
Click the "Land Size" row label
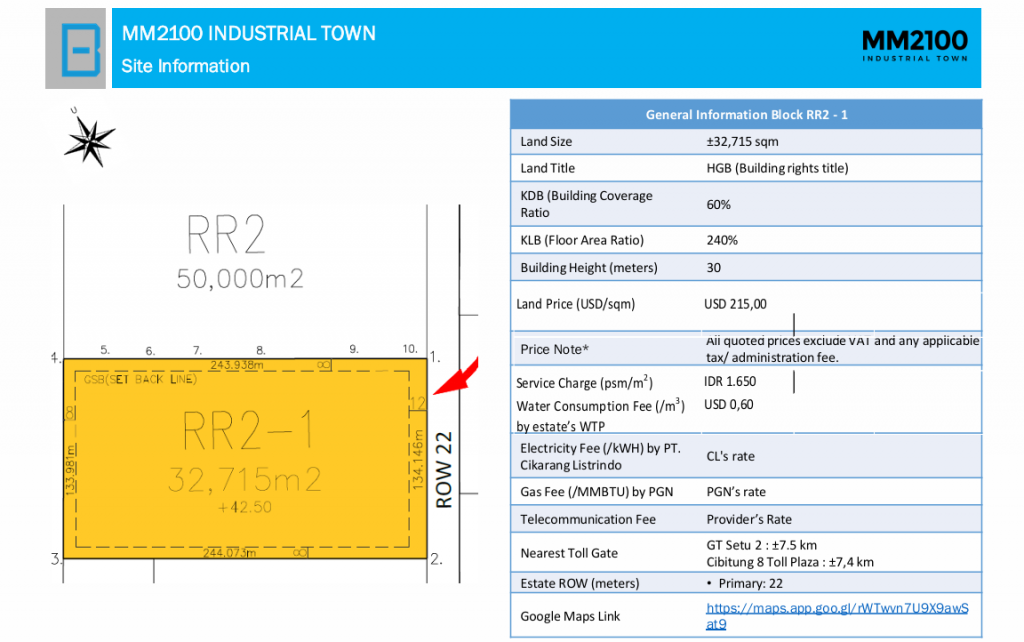pyautogui.click(x=546, y=142)
